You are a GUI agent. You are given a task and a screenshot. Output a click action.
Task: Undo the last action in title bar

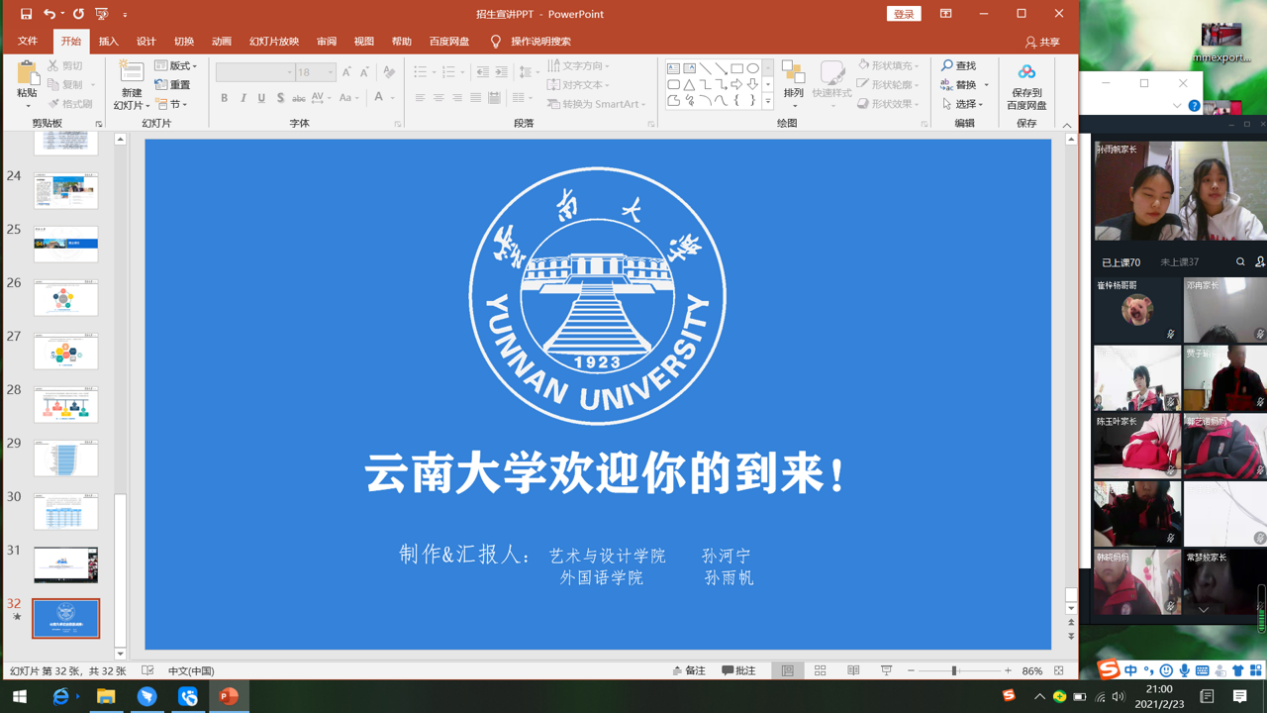(49, 14)
